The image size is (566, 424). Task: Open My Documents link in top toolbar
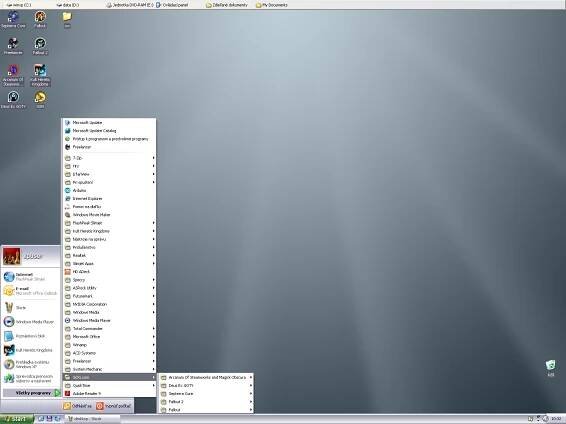point(272,5)
